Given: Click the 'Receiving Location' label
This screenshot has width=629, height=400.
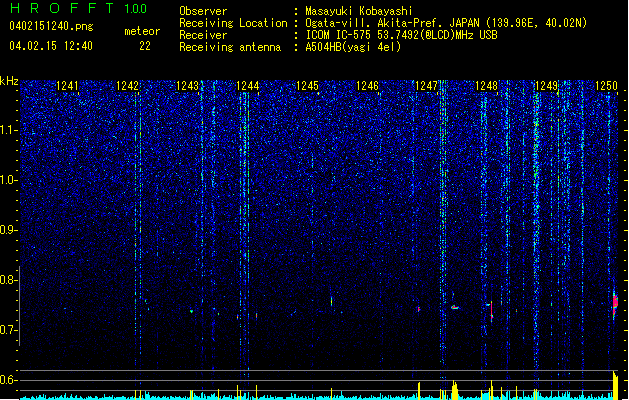Looking at the screenshot, I should coord(233,23).
